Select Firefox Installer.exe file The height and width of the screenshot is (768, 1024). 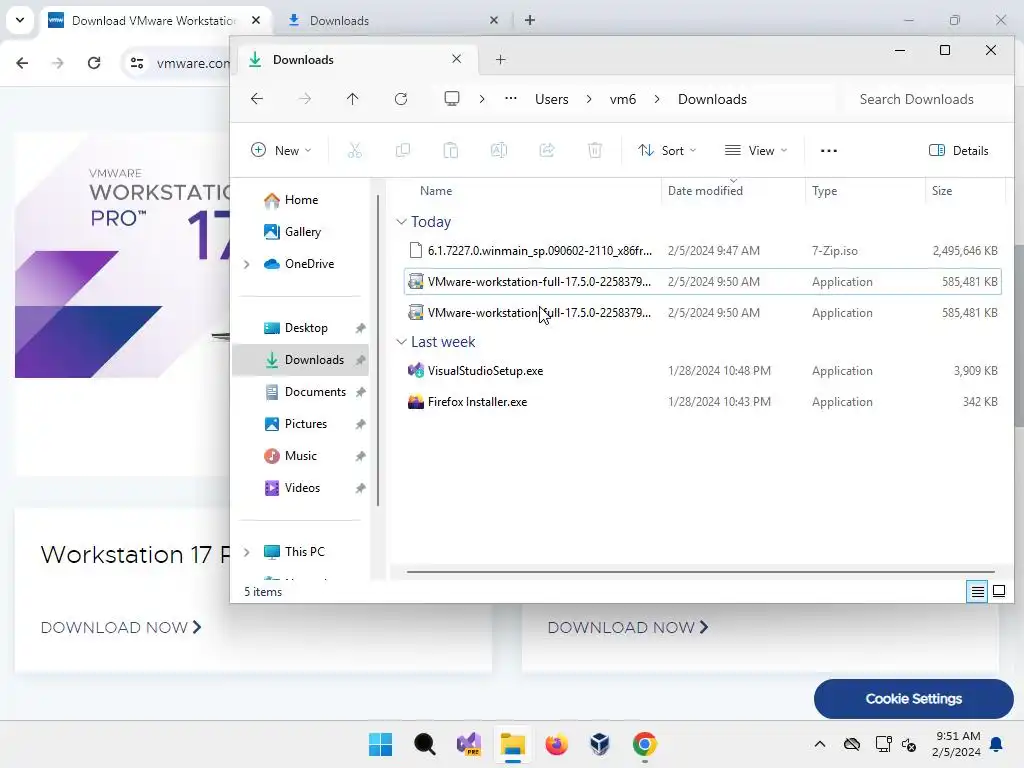point(702,402)
